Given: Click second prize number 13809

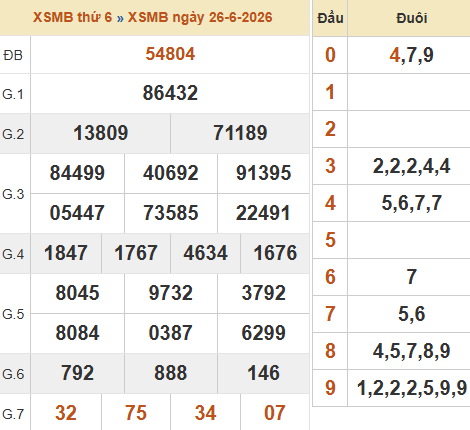Looking at the screenshot, I should pyautogui.click(x=101, y=133).
